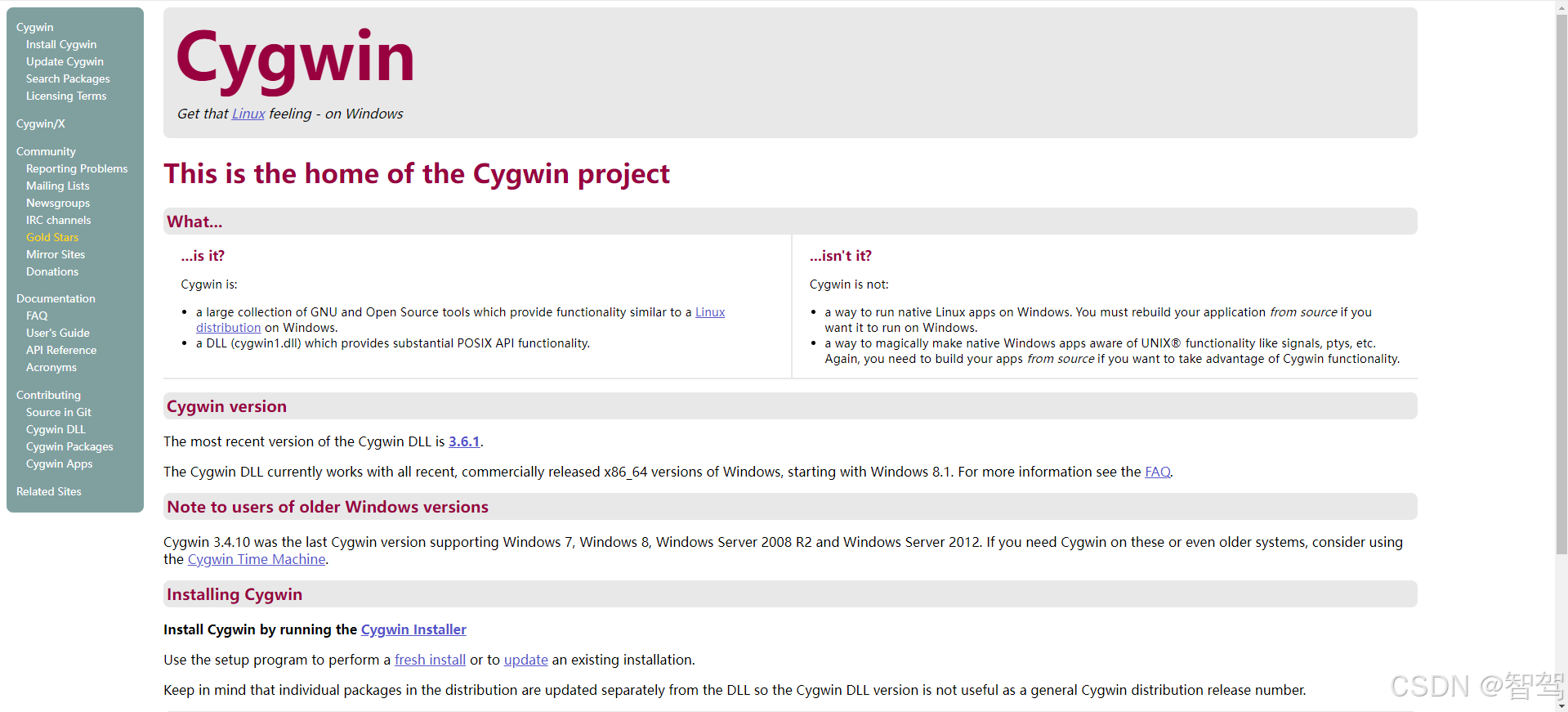
Task: Click 'Note to users of older Windows versions' heading
Action: tap(328, 507)
